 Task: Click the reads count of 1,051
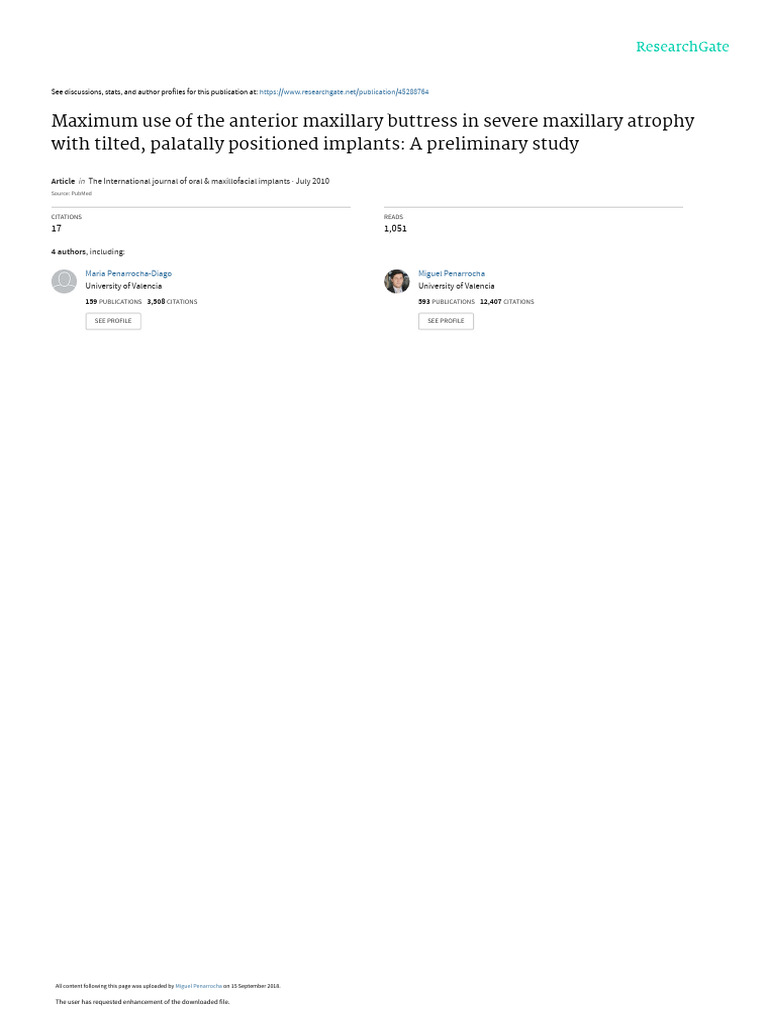(395, 229)
